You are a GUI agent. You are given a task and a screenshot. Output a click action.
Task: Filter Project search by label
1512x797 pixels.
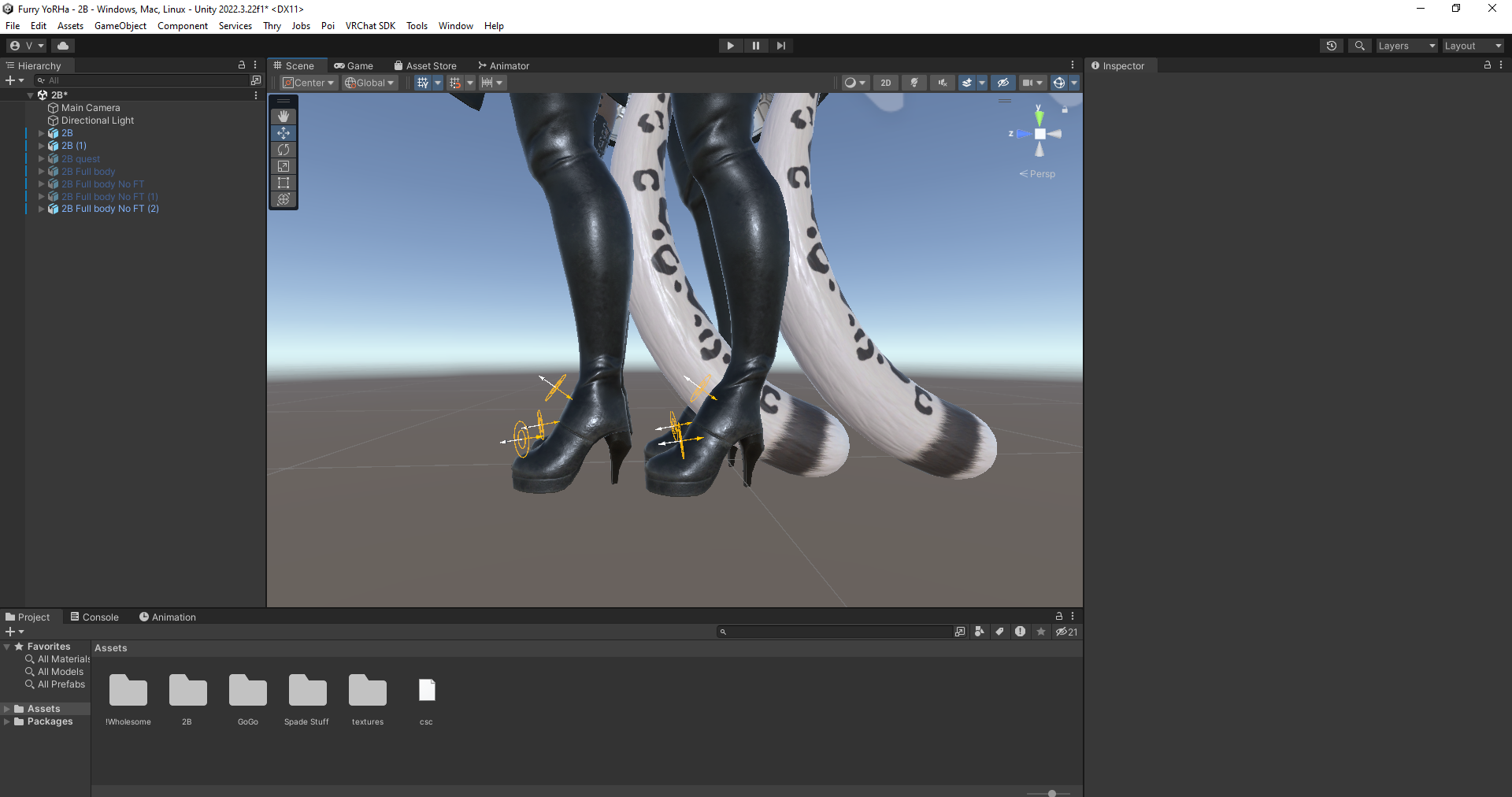(1000, 632)
